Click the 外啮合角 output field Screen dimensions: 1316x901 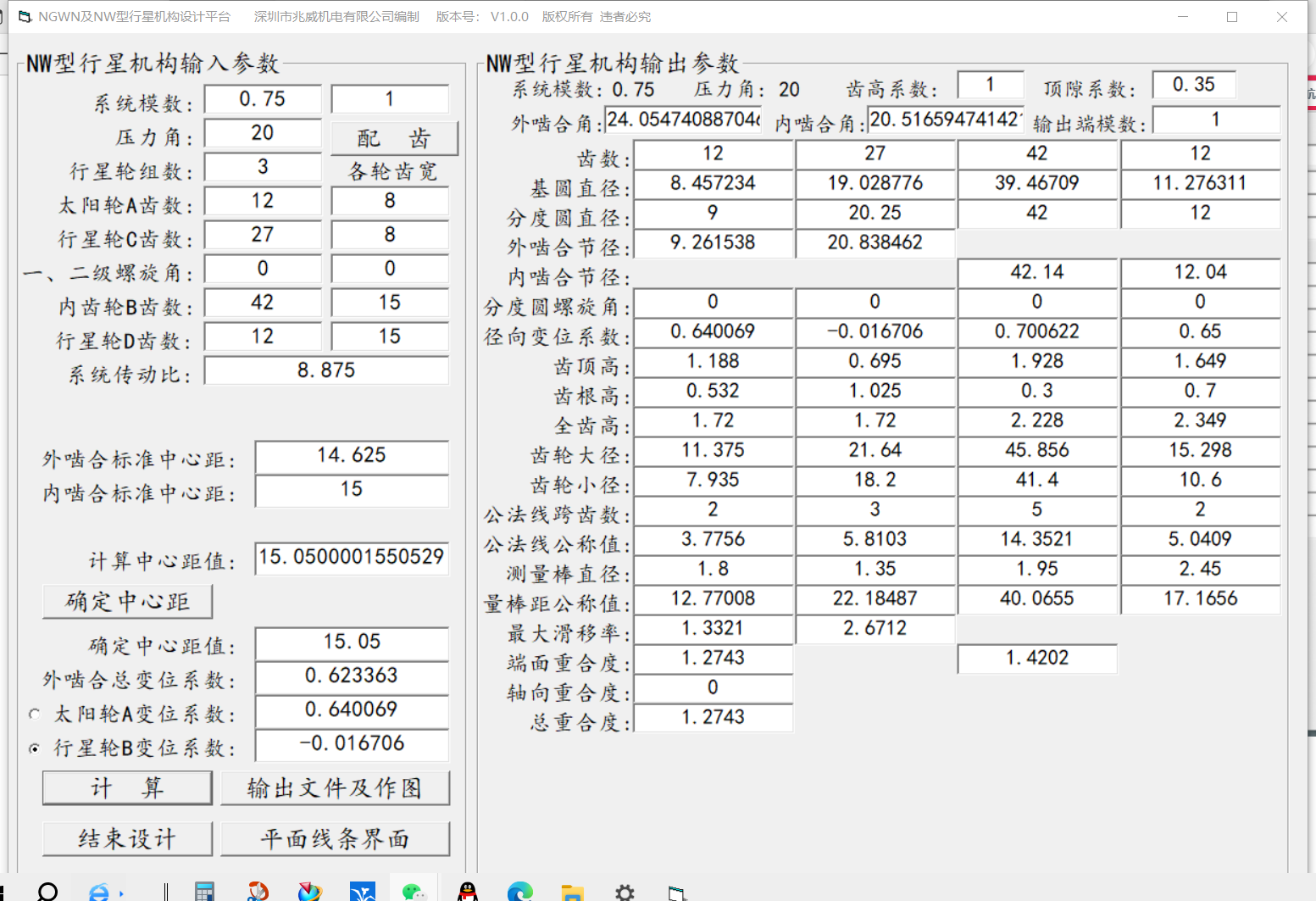[x=683, y=120]
